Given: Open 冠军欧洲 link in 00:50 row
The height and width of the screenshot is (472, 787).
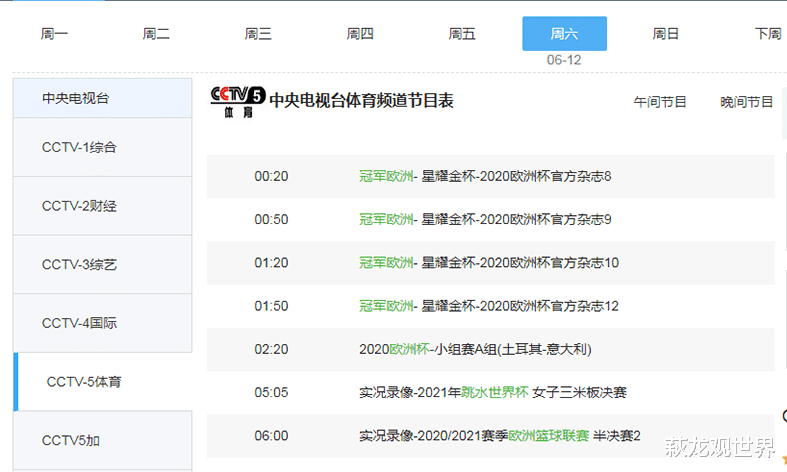Looking at the screenshot, I should 386,219.
